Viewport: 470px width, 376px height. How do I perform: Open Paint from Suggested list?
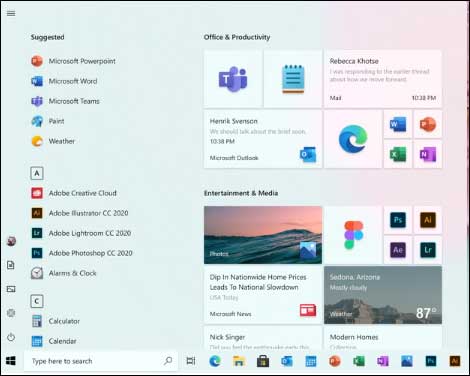click(x=48, y=121)
